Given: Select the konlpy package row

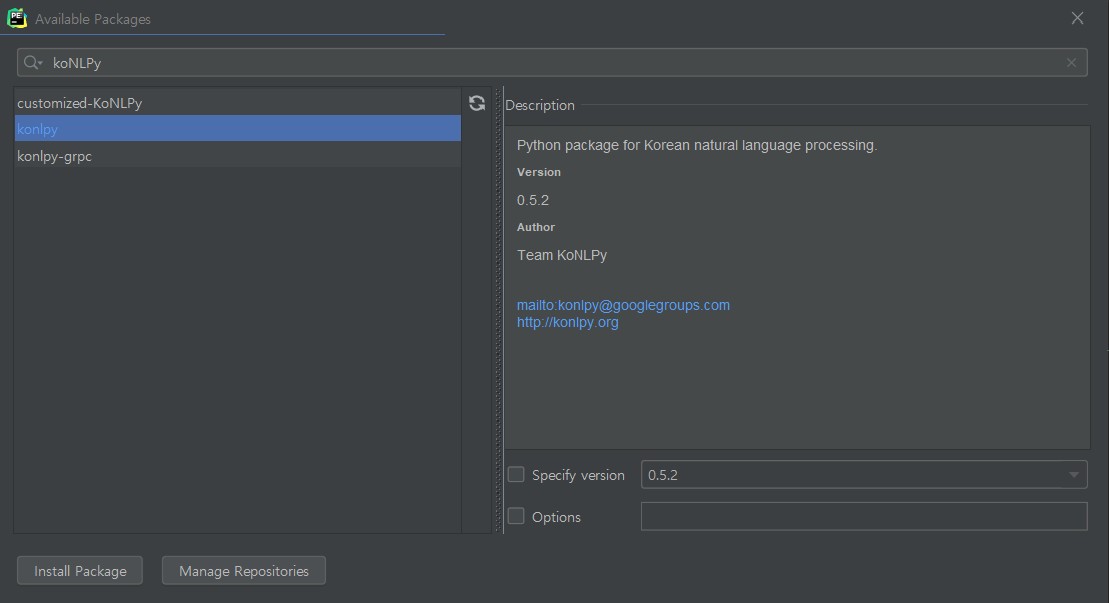Looking at the screenshot, I should [x=238, y=129].
